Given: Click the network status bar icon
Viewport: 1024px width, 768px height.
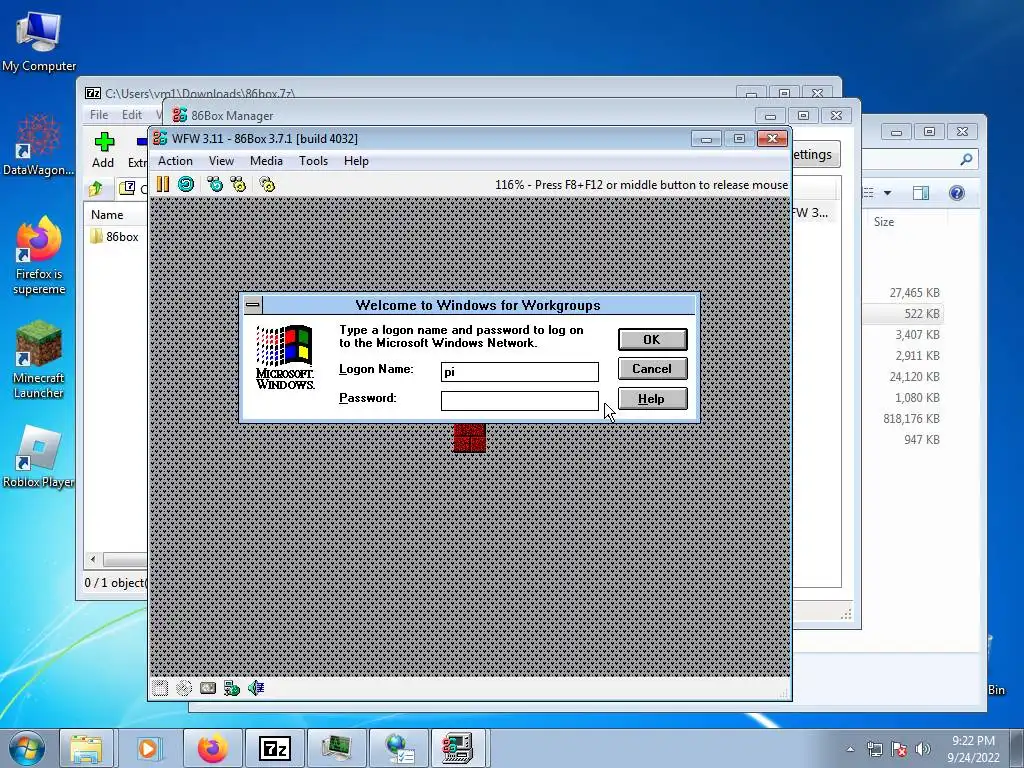Looking at the screenshot, I should click(x=232, y=688).
